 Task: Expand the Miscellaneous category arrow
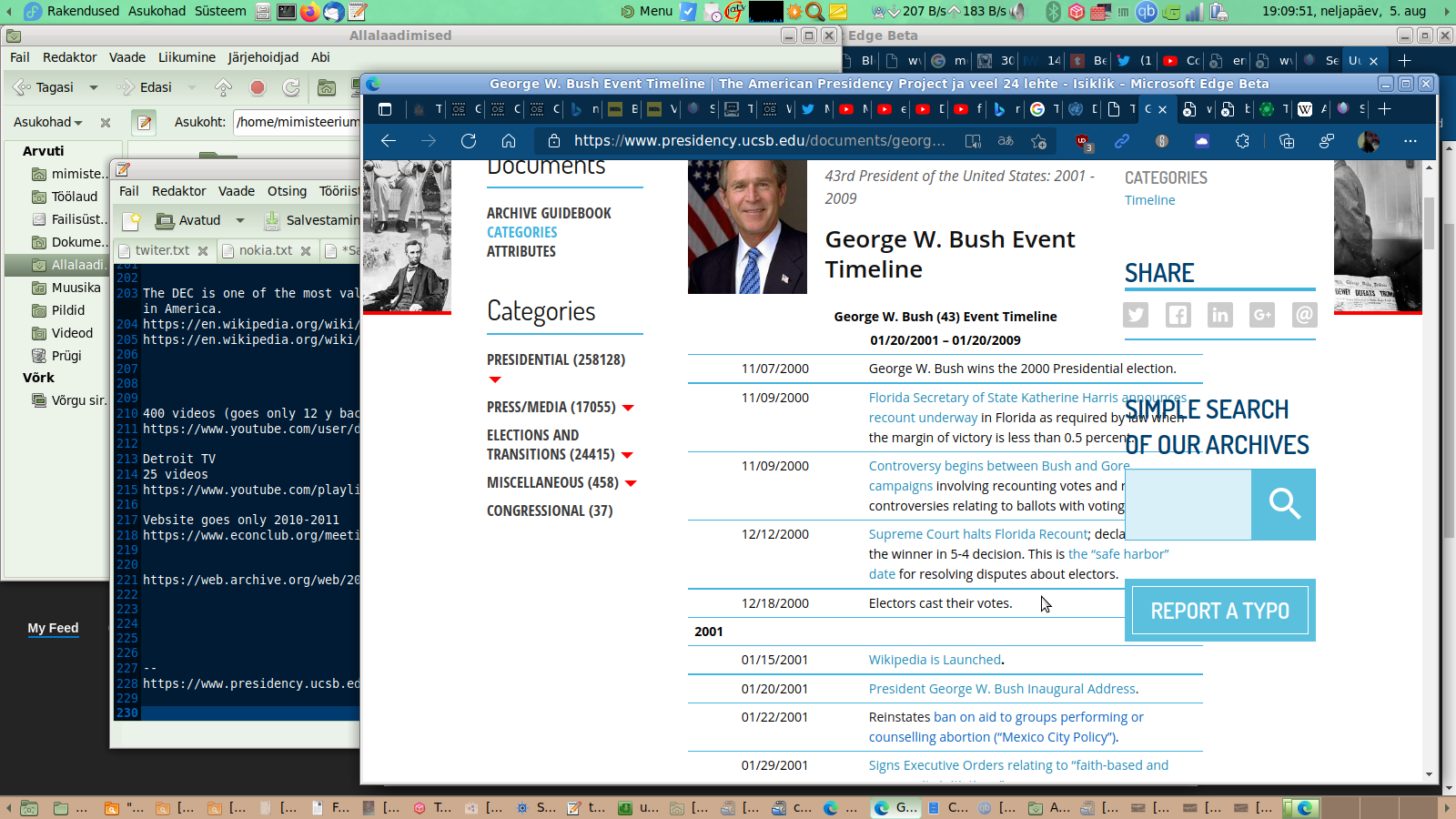pyautogui.click(x=631, y=483)
